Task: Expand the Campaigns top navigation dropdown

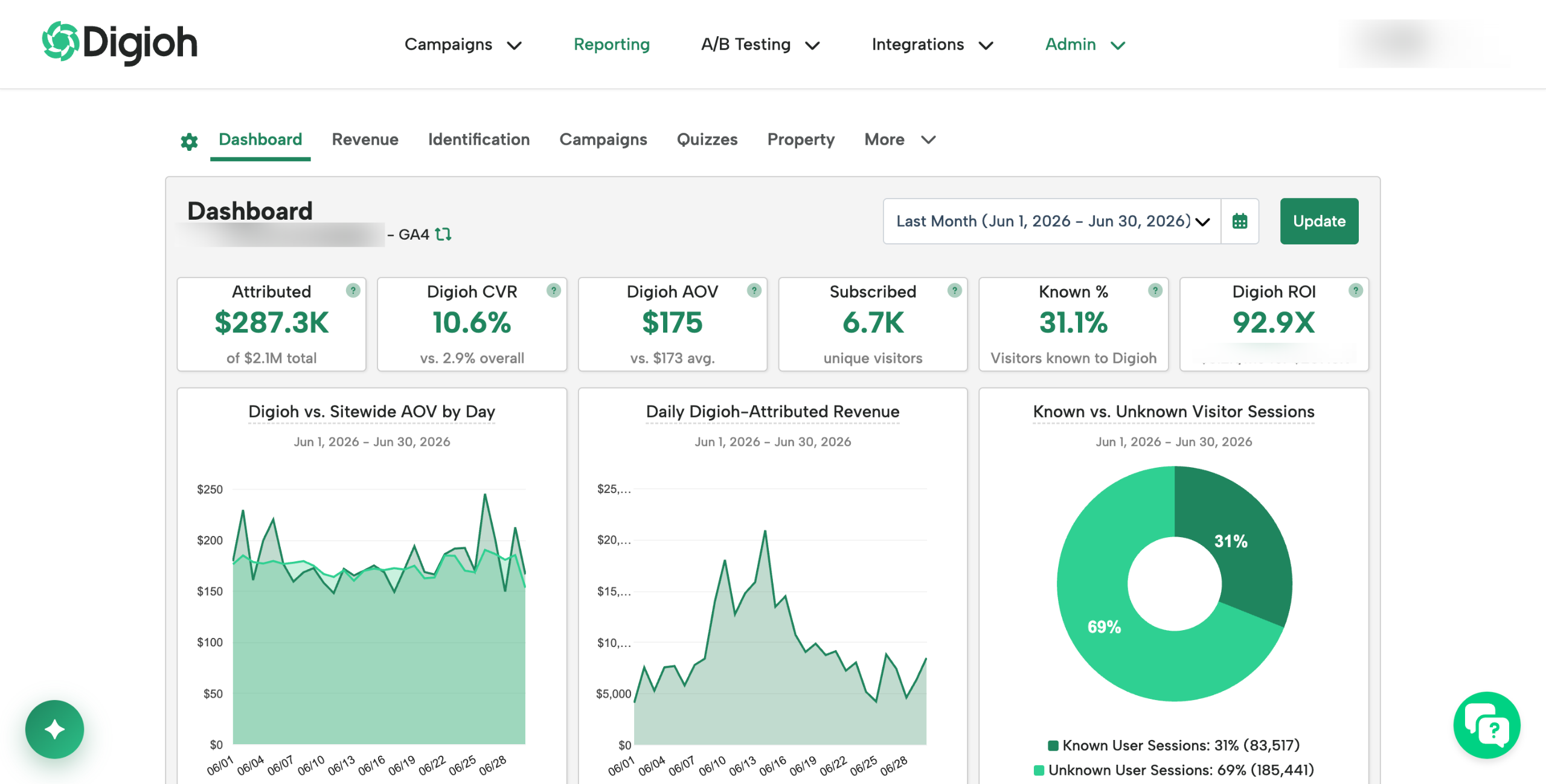Action: (463, 45)
